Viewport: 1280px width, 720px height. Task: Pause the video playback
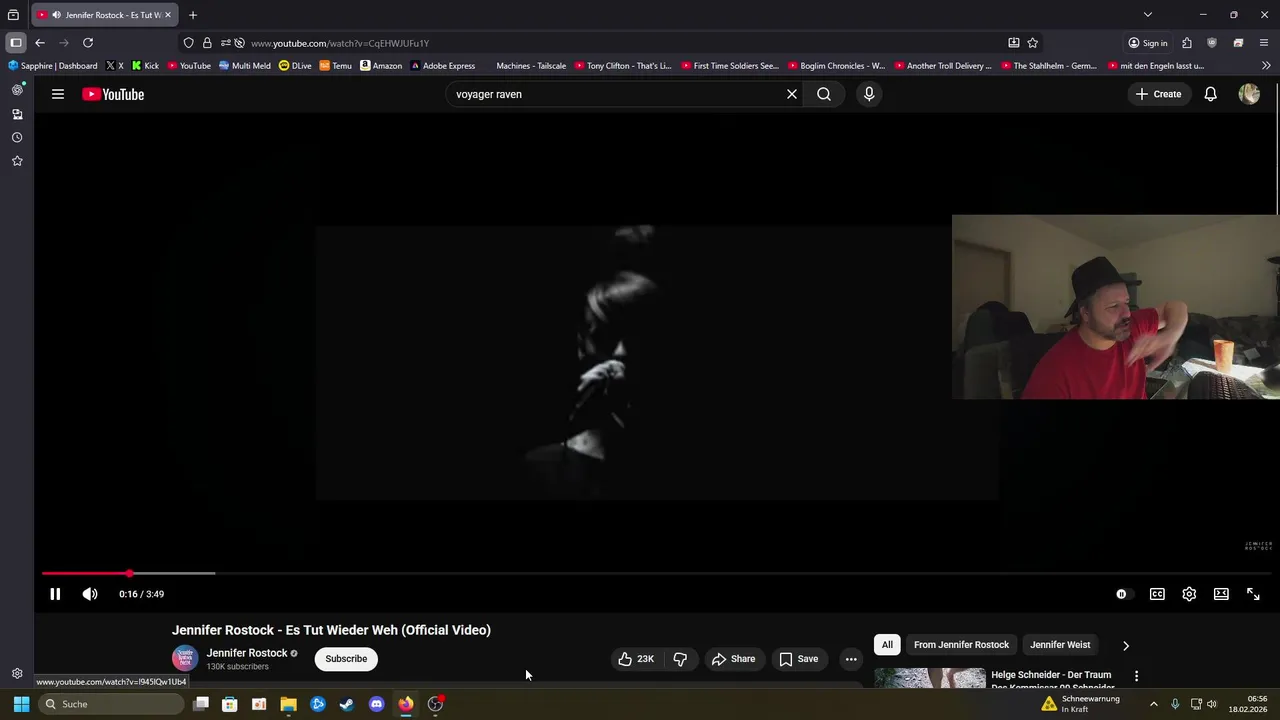(x=55, y=594)
